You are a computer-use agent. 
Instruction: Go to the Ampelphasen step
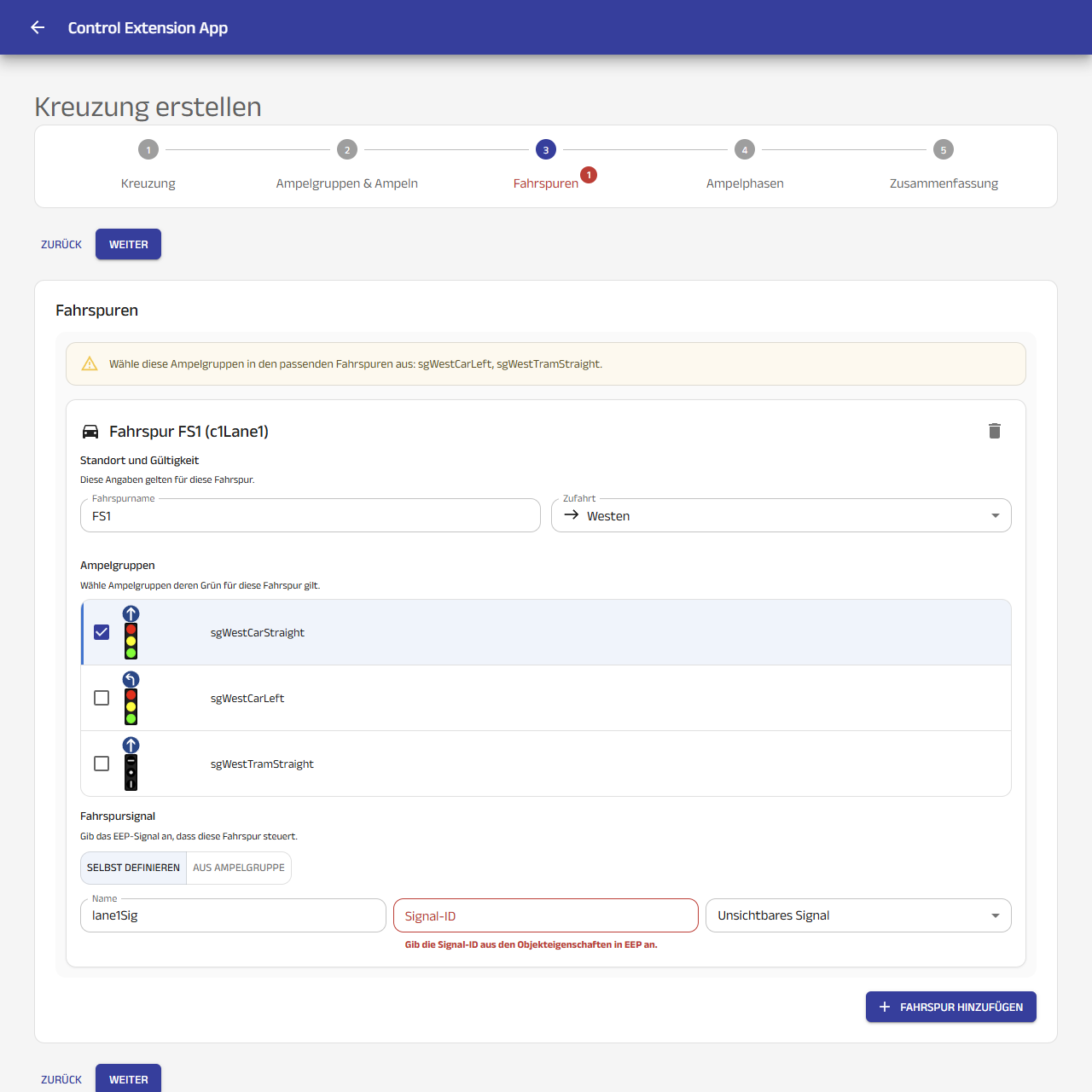tap(745, 183)
